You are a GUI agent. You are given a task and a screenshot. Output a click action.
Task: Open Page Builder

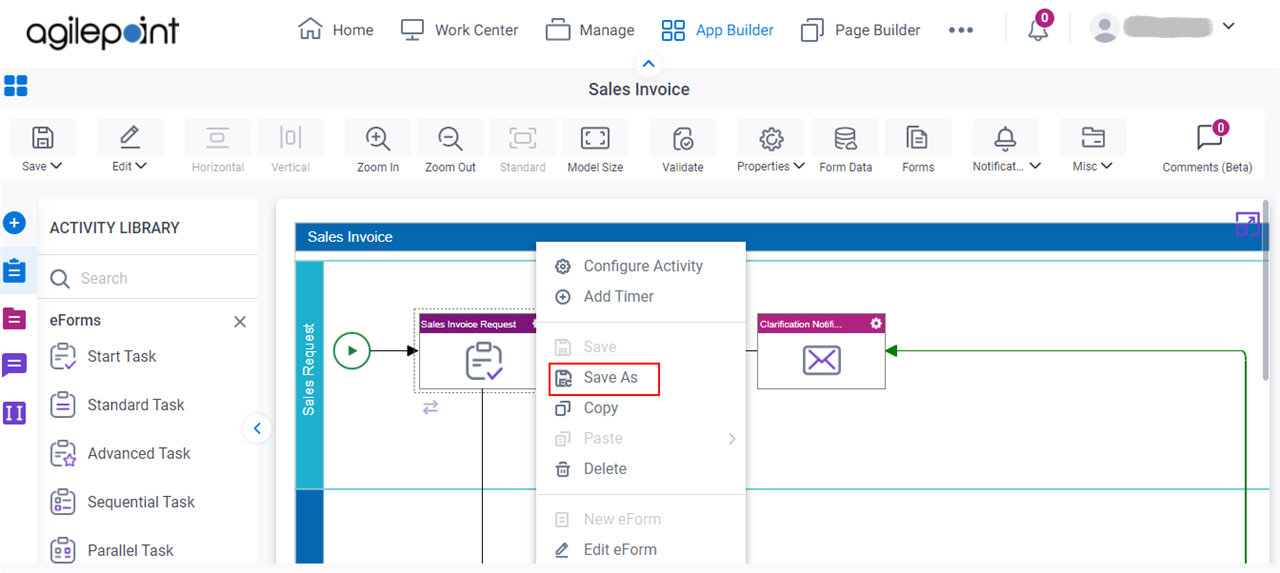861,30
